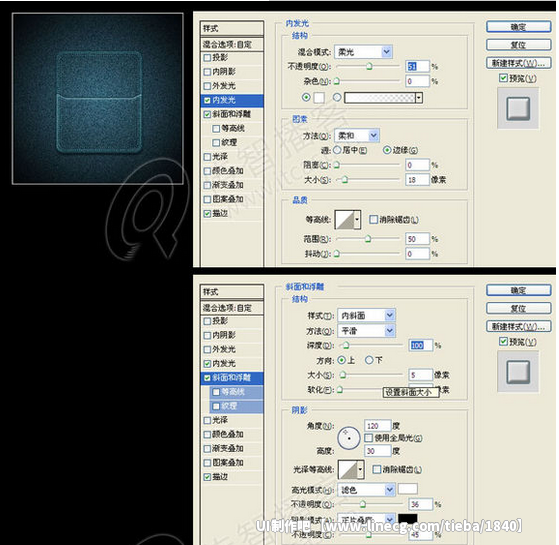
Task: Click highlight opacity field showing 36
Action: coord(421,504)
